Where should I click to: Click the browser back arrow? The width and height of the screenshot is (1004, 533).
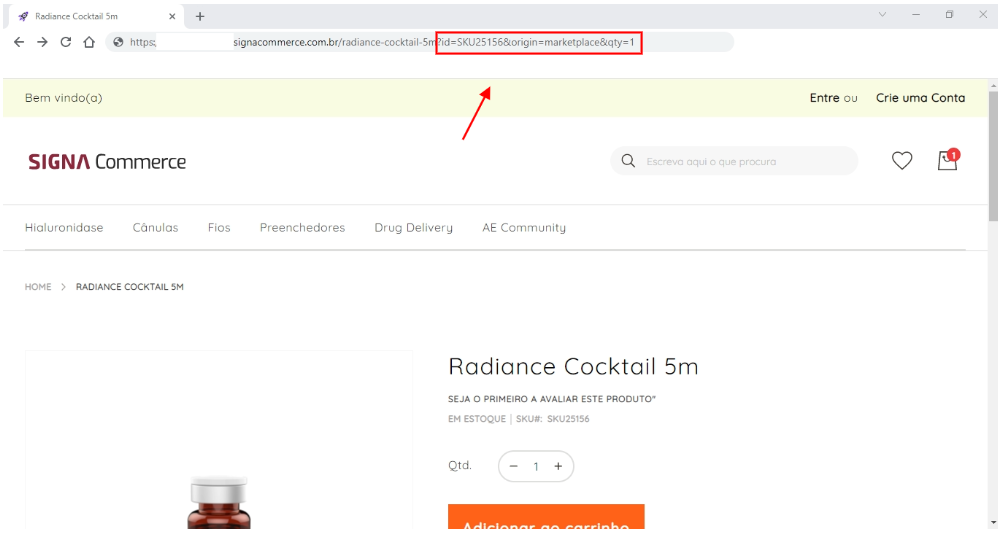coord(19,42)
